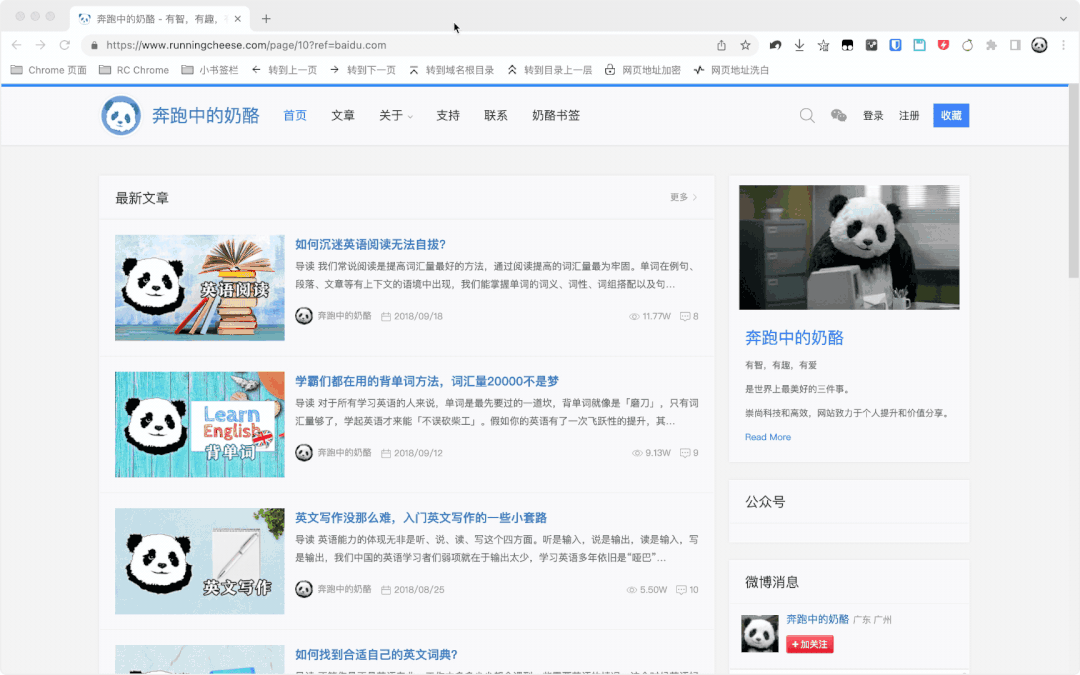The width and height of the screenshot is (1080, 675).
Task: Click the panda site logo
Action: pos(121,115)
